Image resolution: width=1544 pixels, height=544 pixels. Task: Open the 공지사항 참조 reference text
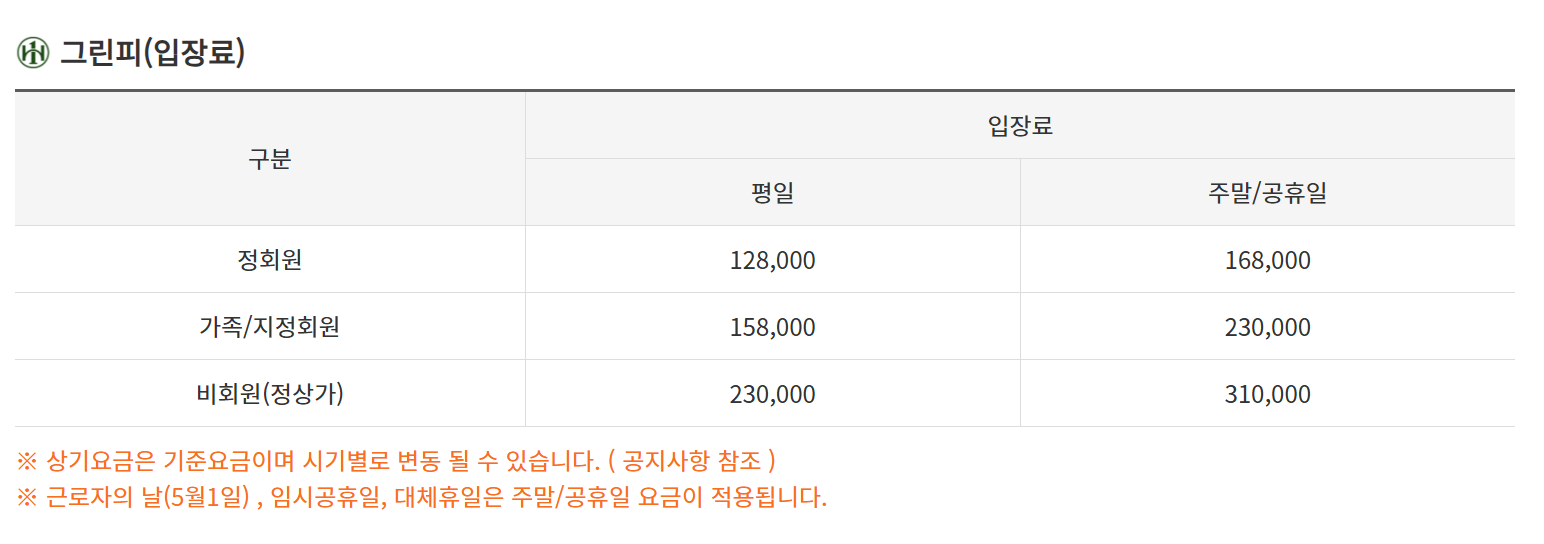coord(691,462)
